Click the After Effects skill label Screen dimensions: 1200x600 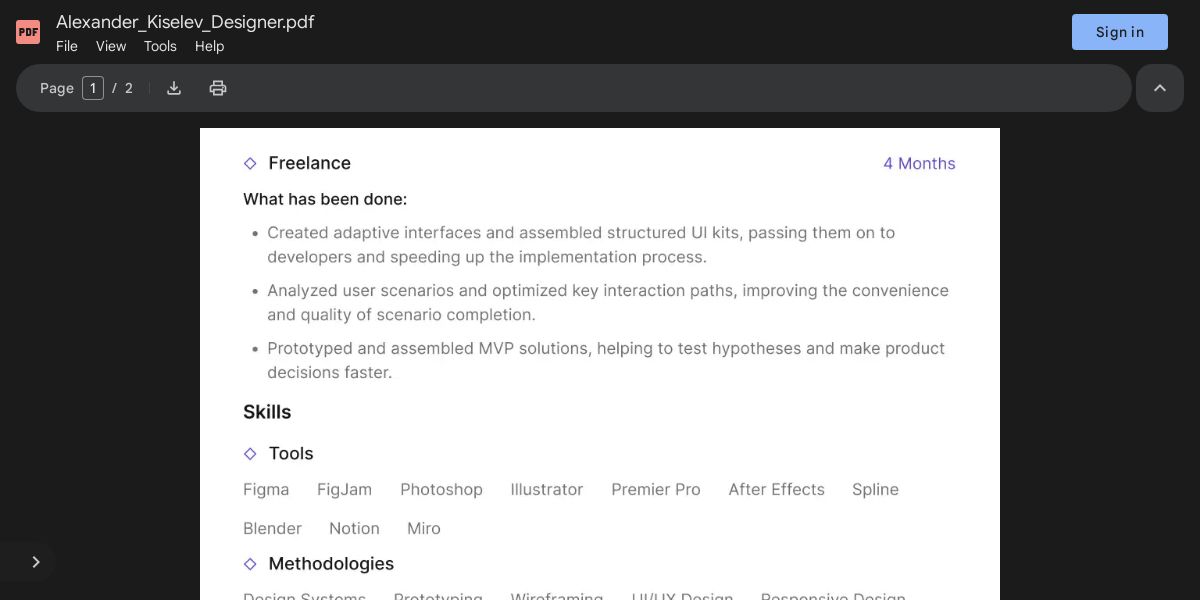pyautogui.click(x=776, y=489)
